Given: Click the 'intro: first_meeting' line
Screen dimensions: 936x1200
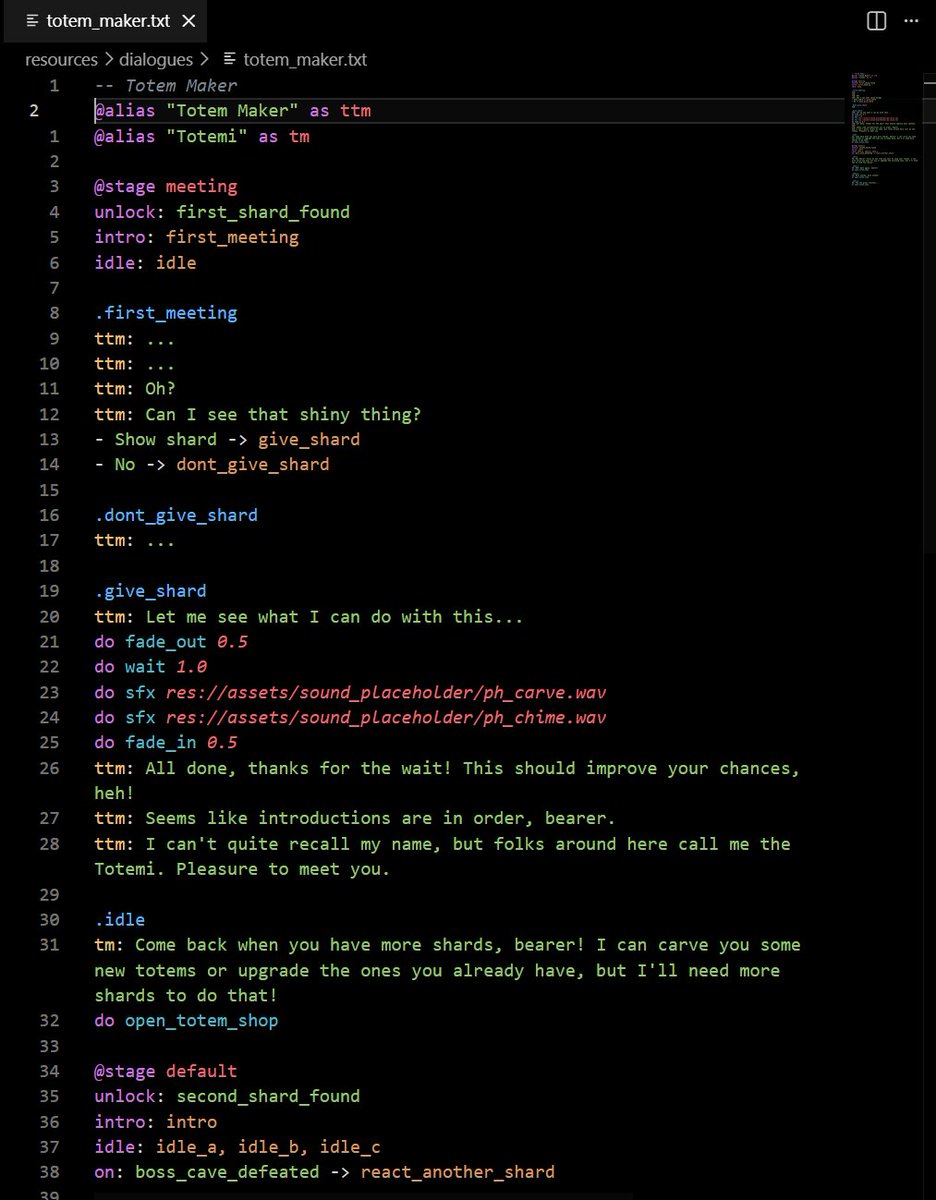Looking at the screenshot, I should click(x=197, y=237).
